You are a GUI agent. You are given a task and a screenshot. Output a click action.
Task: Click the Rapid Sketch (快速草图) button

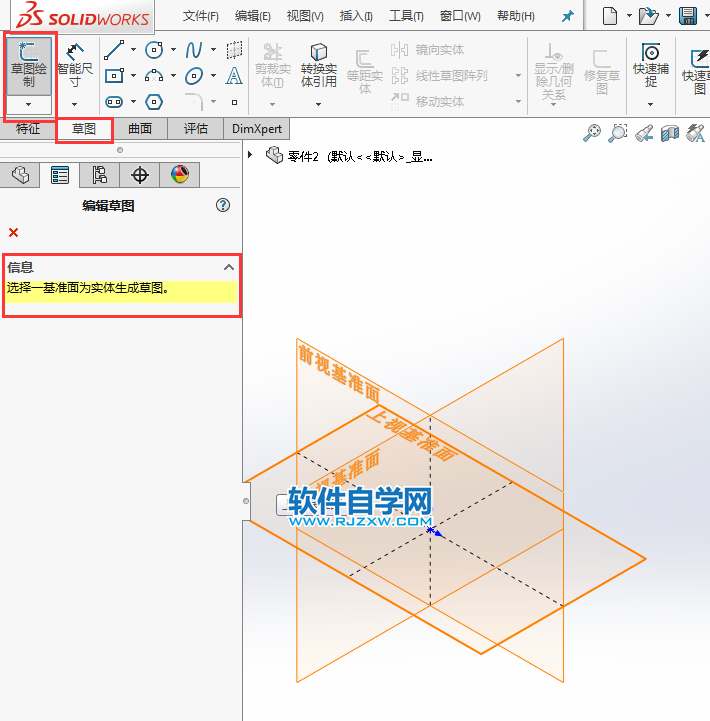click(698, 71)
